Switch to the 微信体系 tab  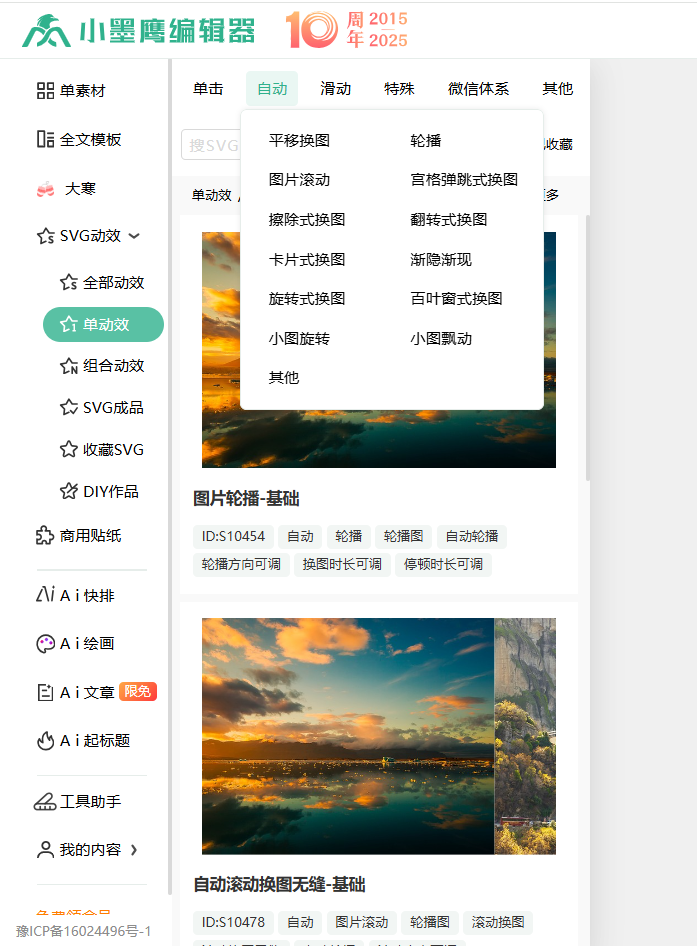click(479, 89)
